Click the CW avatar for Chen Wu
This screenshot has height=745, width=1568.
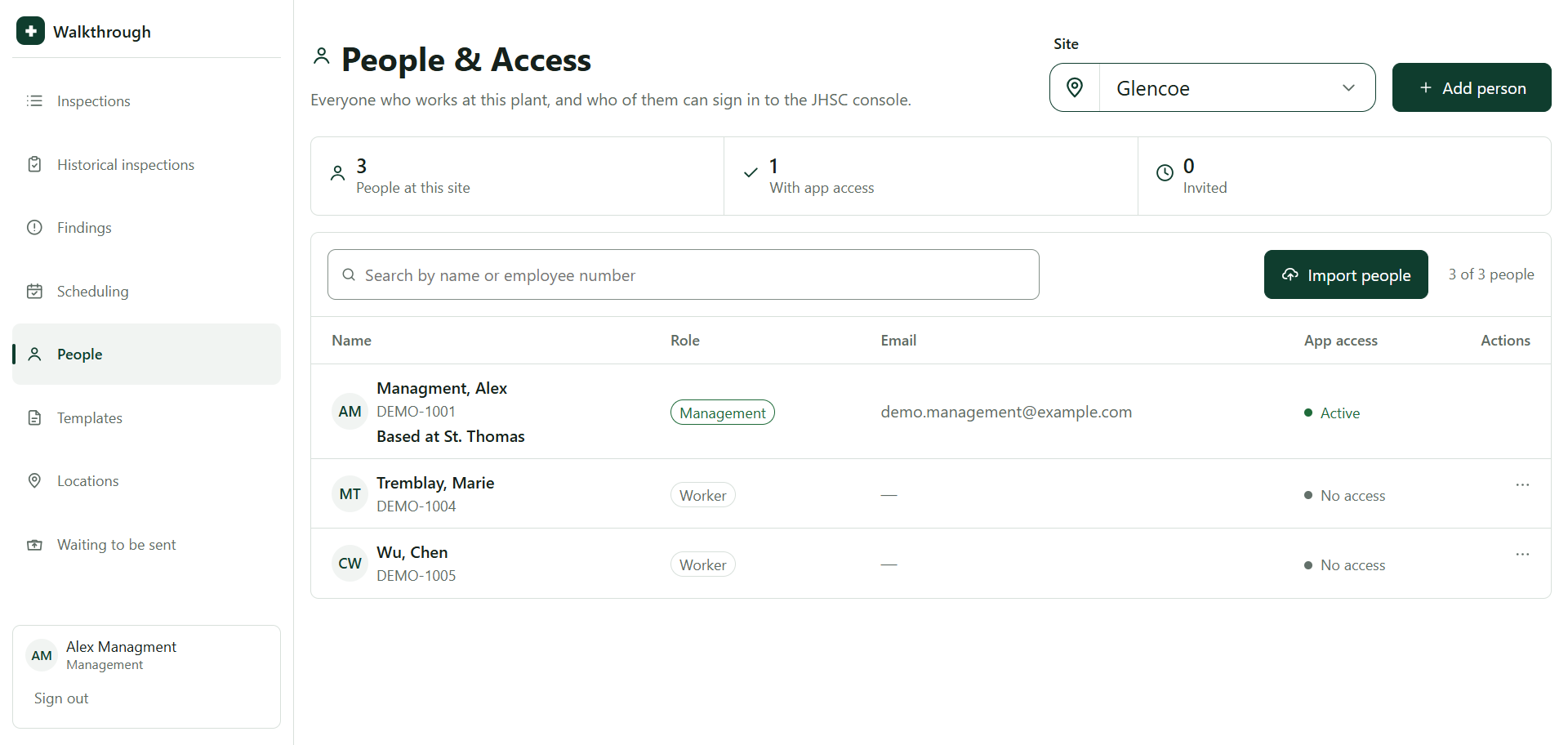tap(350, 564)
